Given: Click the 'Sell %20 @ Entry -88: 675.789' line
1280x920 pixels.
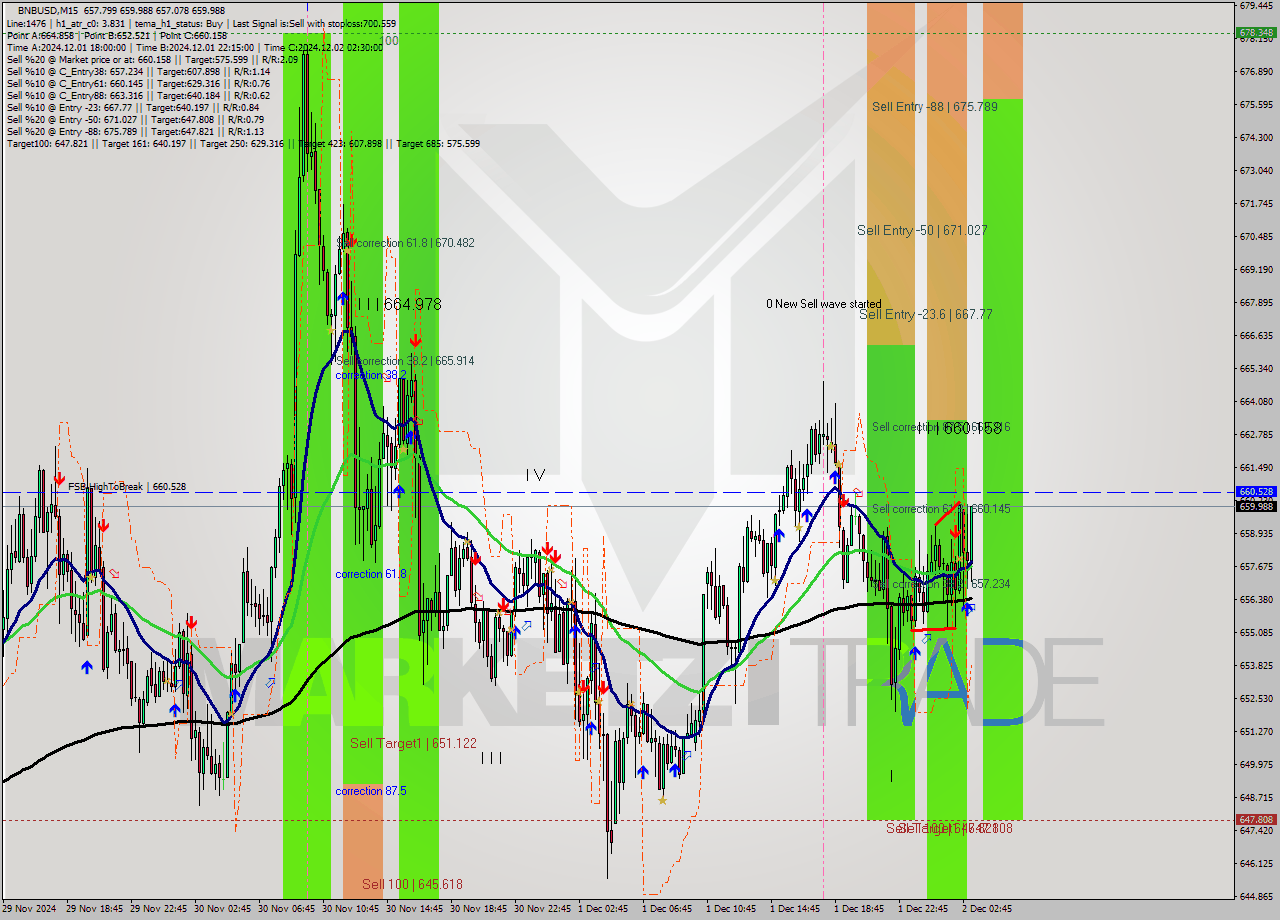Looking at the screenshot, I should point(135,132).
